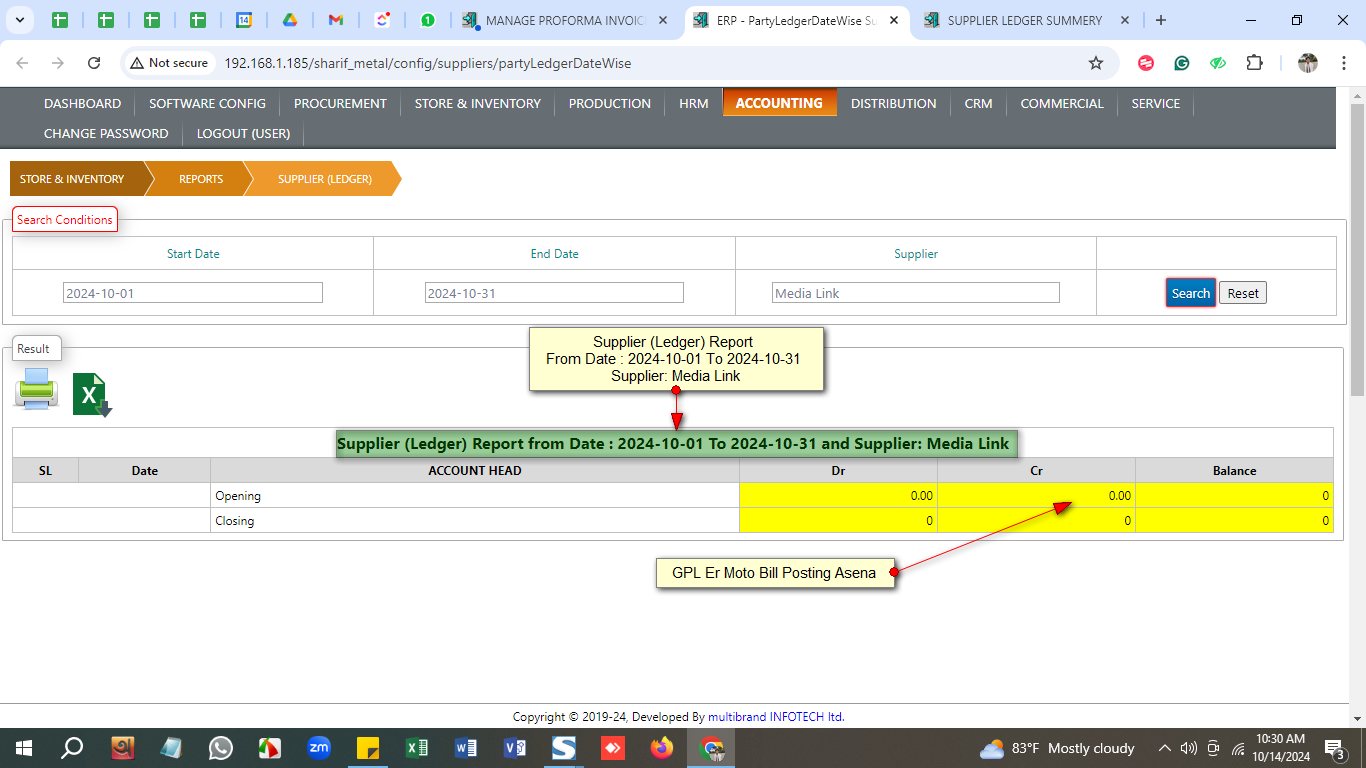This screenshot has height=768, width=1366.
Task: Open the DISTRIBUTION menu
Action: pos(894,103)
